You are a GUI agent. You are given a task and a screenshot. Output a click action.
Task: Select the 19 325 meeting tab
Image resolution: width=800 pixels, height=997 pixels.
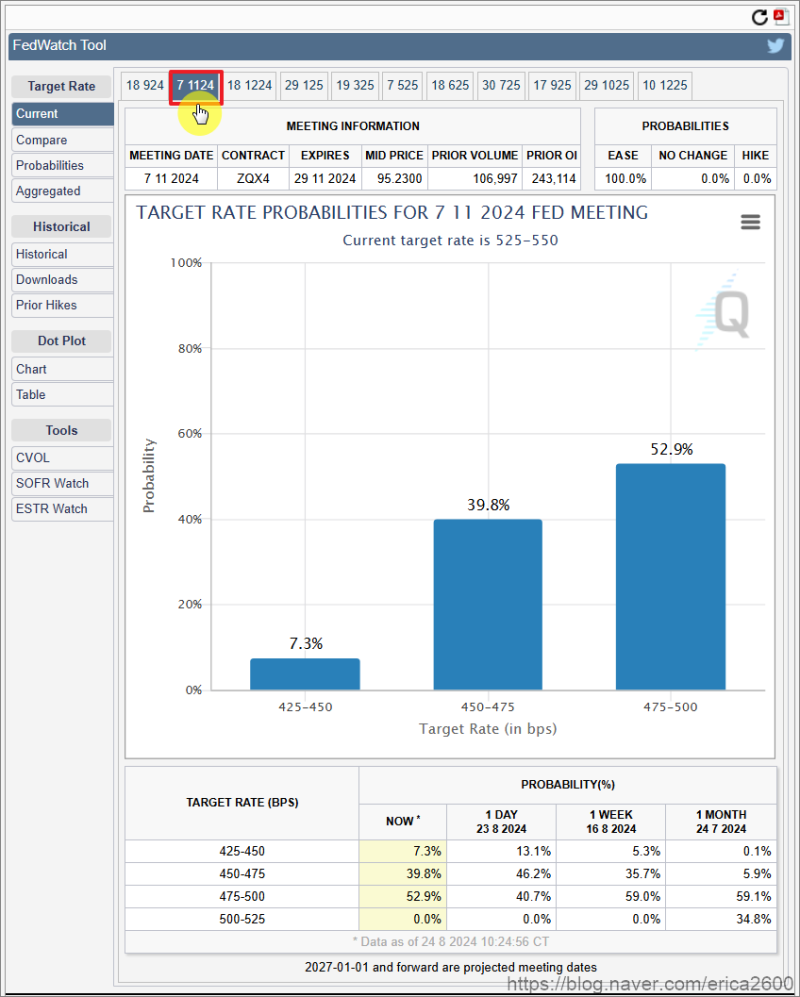[x=355, y=85]
